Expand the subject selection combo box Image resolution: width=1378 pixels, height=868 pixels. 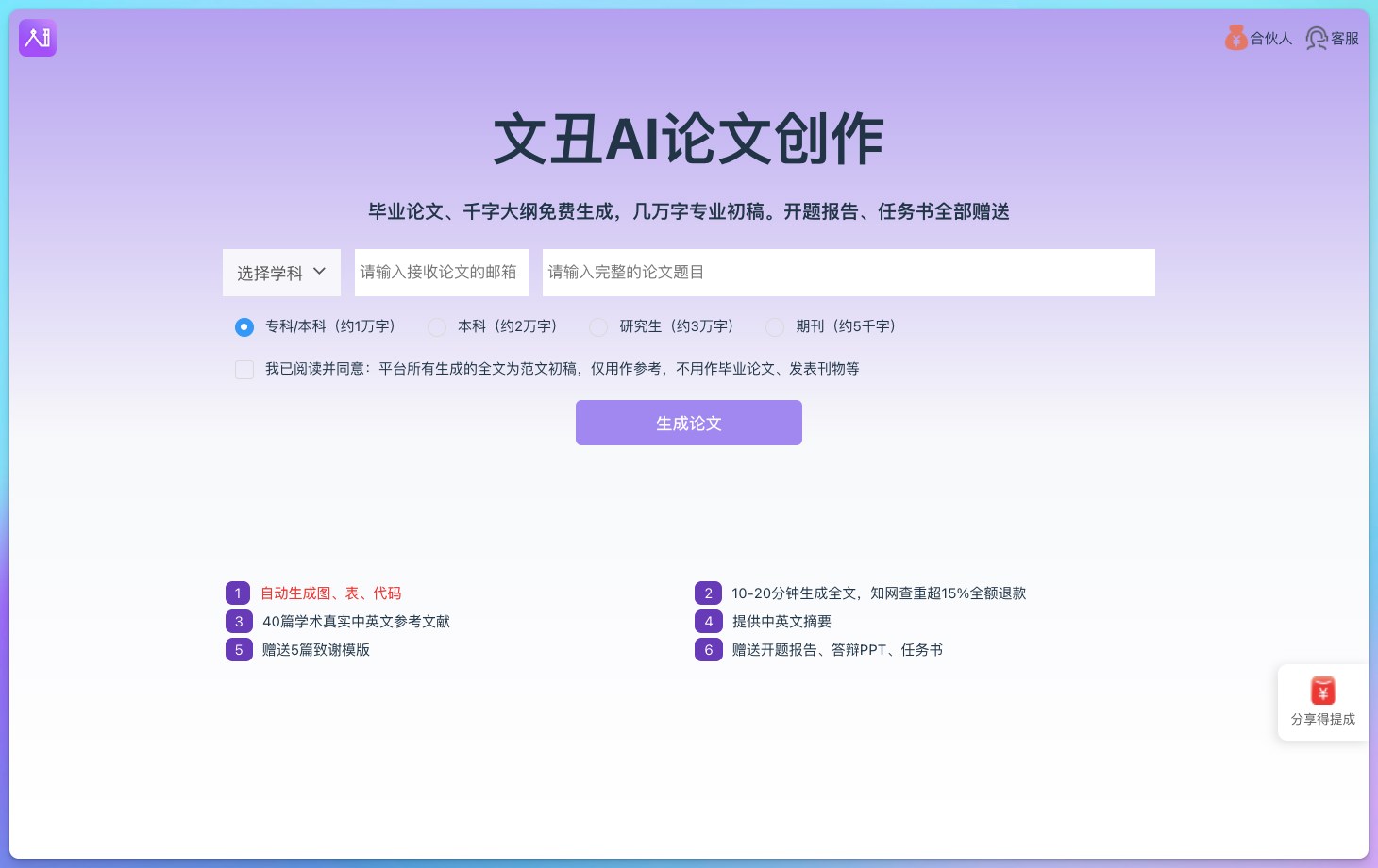281,273
